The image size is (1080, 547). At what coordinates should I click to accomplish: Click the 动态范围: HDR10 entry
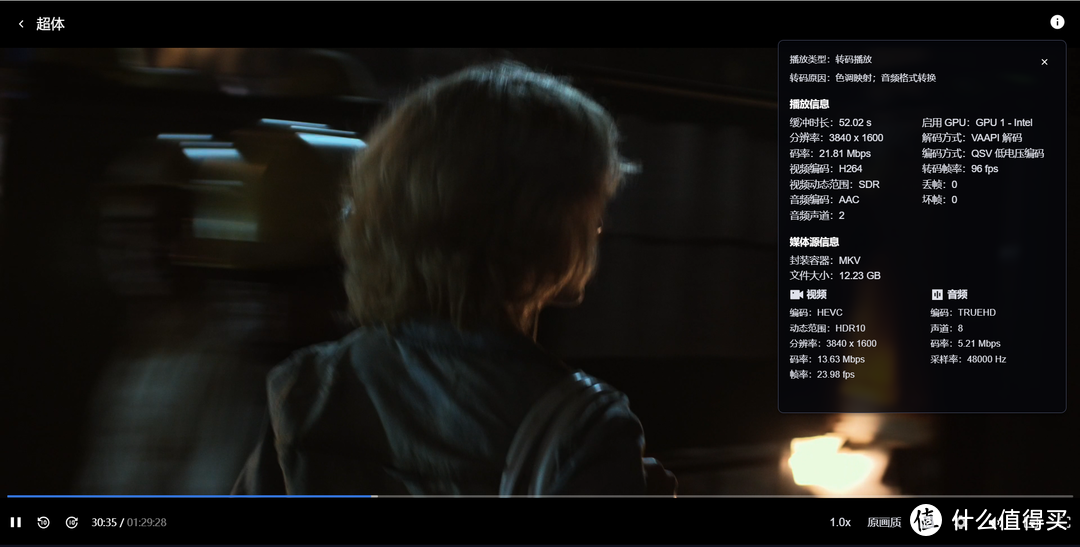click(x=827, y=329)
